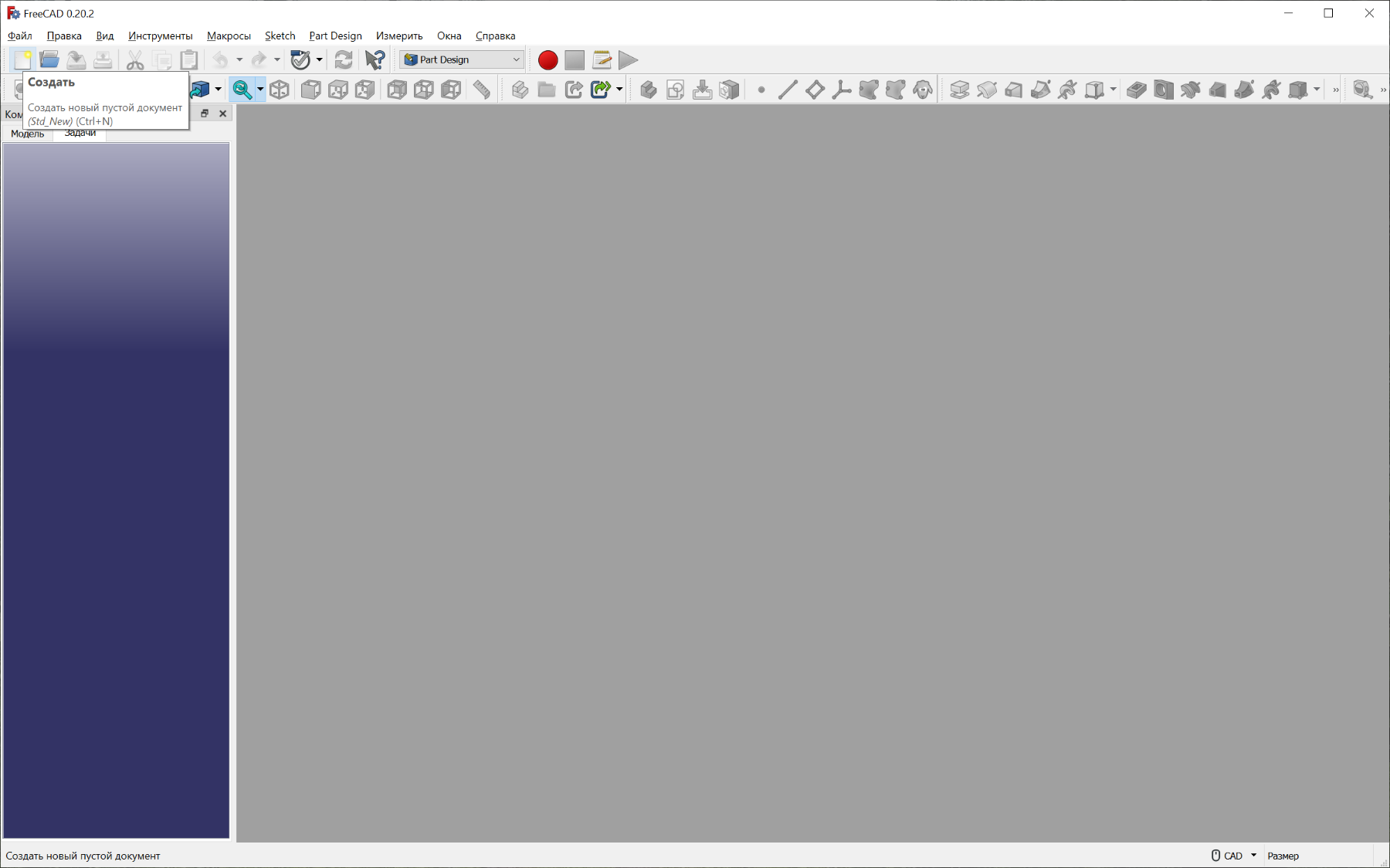Start macro recording with red circle
The width and height of the screenshot is (1390, 868).
548,59
